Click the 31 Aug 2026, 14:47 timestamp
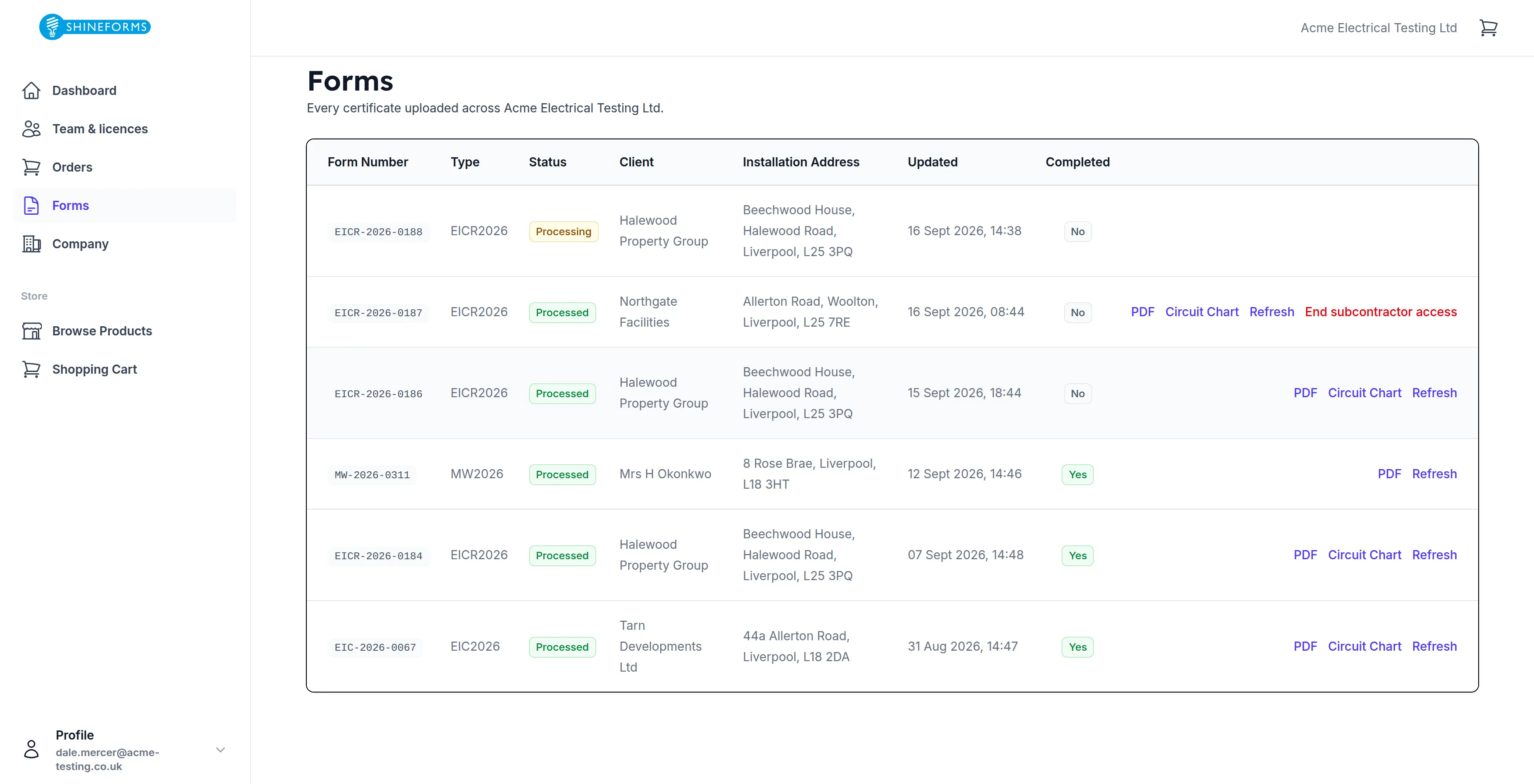1534x784 pixels. click(x=963, y=646)
